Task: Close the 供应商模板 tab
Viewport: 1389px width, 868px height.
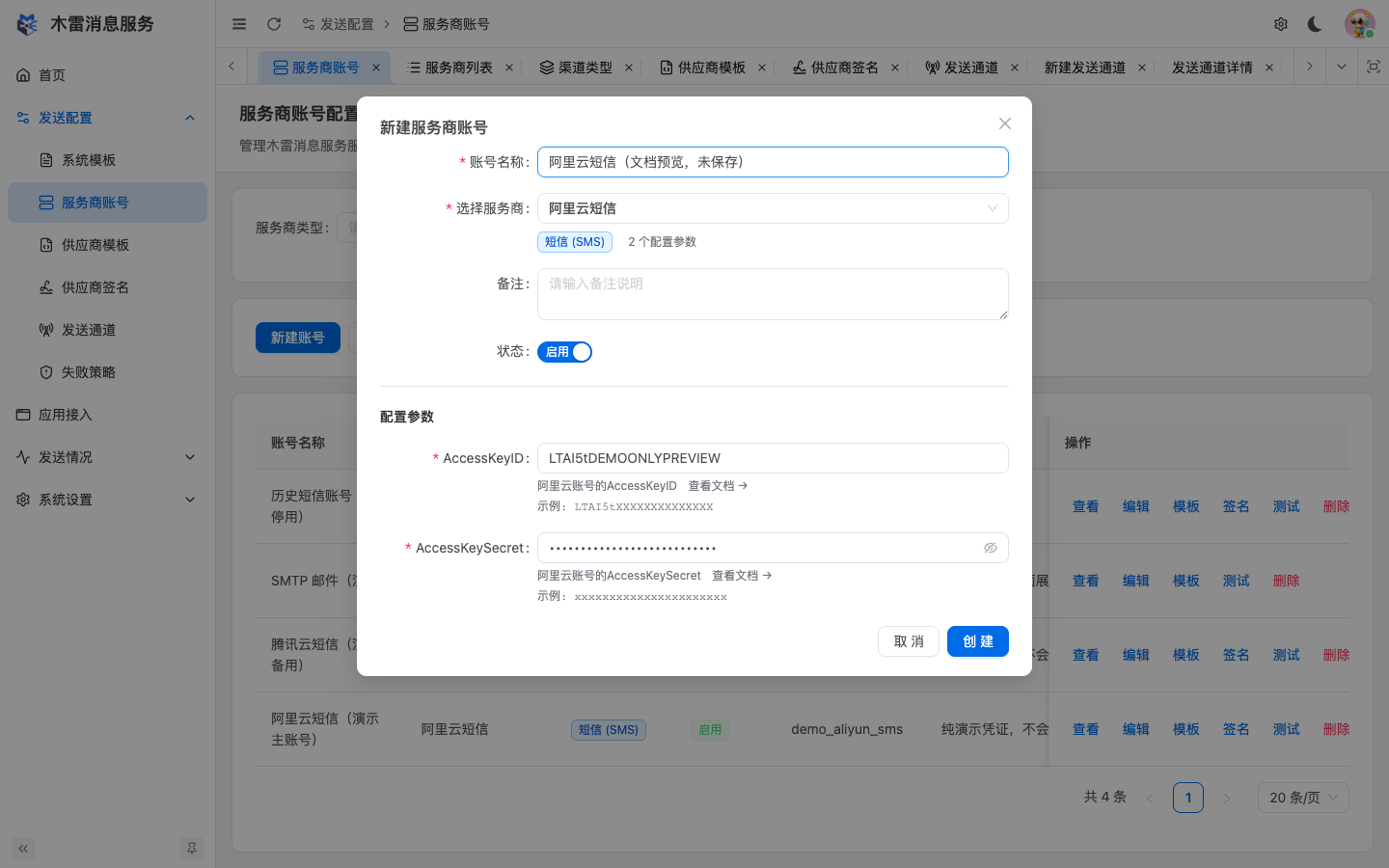Action: point(762,68)
